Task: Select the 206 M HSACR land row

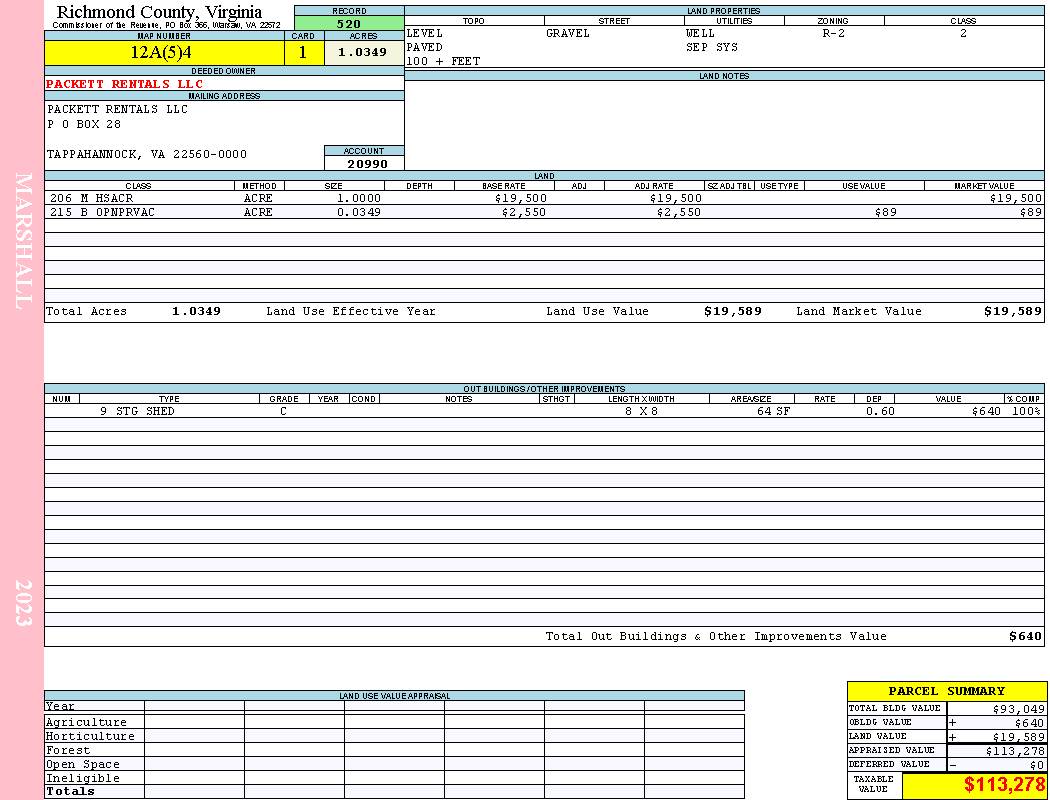Action: 544,198
